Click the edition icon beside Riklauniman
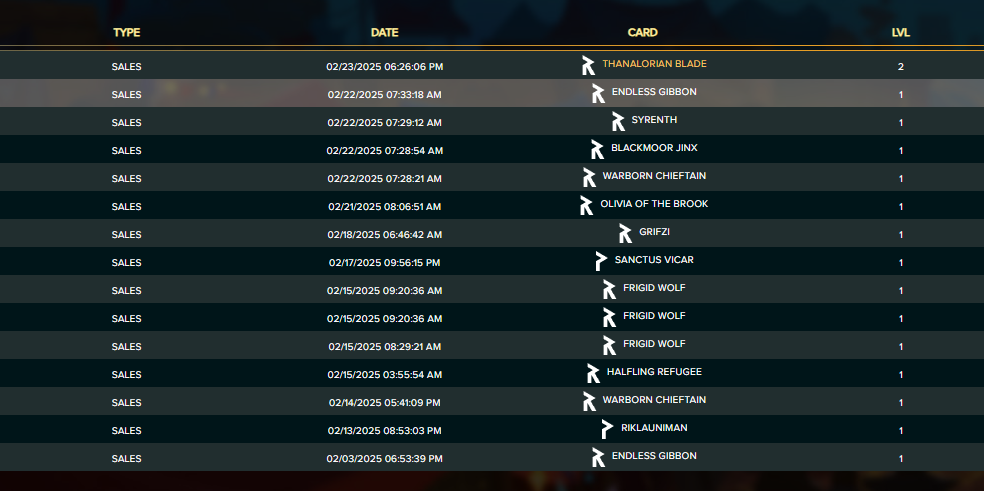 click(x=607, y=429)
